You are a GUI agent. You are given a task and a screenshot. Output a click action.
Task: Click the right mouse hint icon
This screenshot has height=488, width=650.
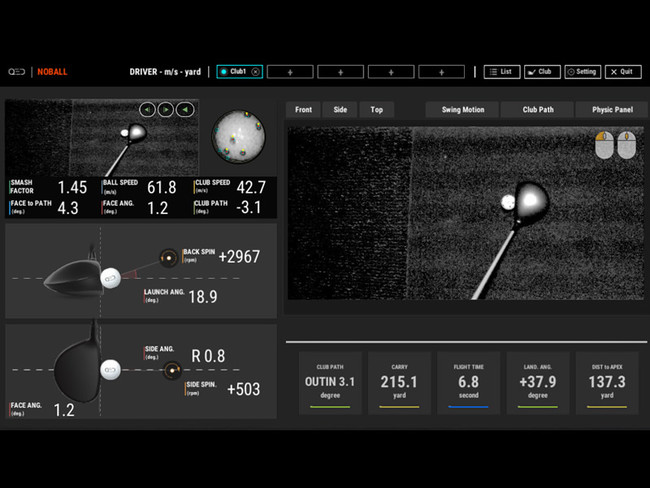[626, 146]
